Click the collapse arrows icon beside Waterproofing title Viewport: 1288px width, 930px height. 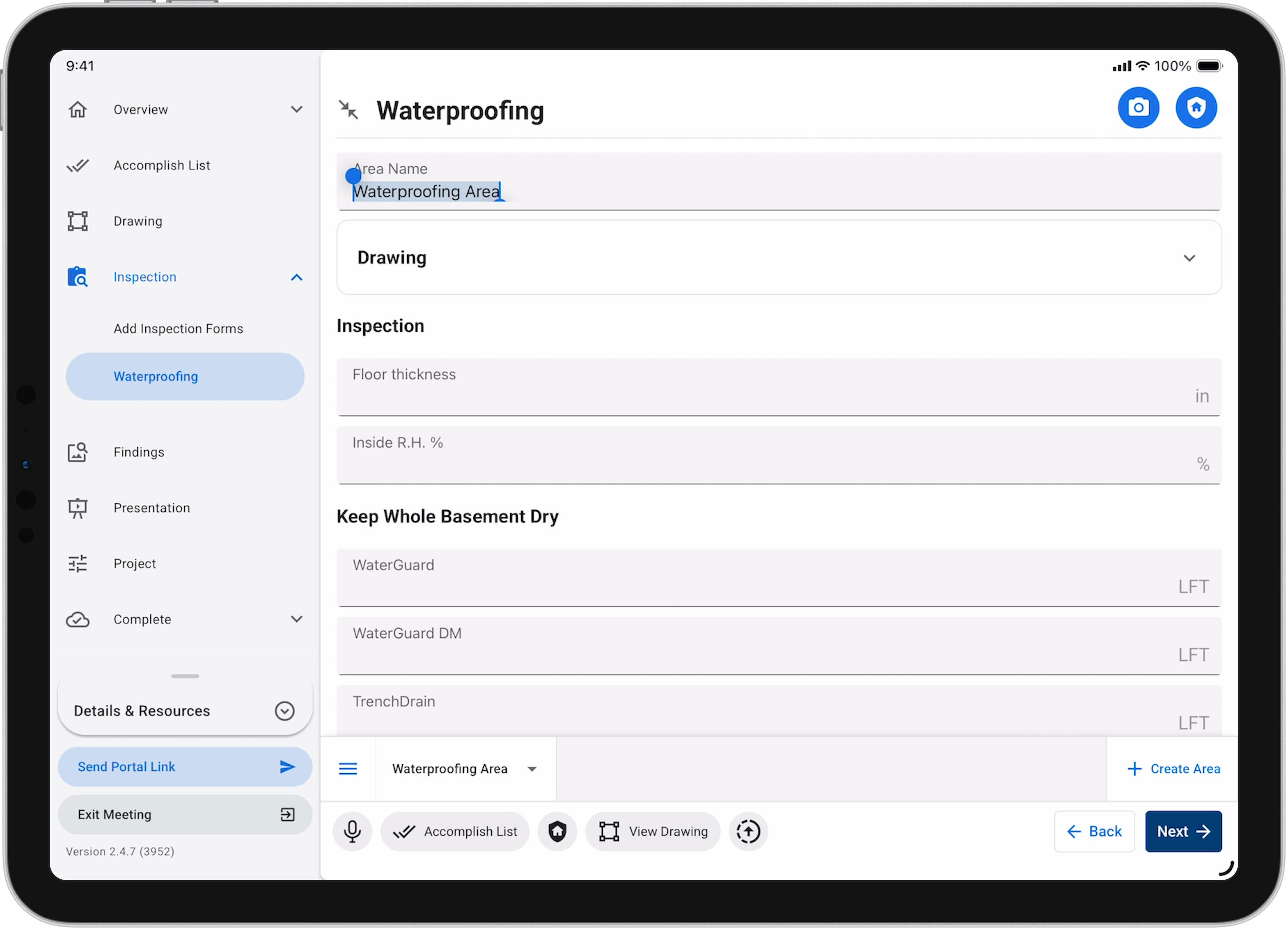[348, 110]
